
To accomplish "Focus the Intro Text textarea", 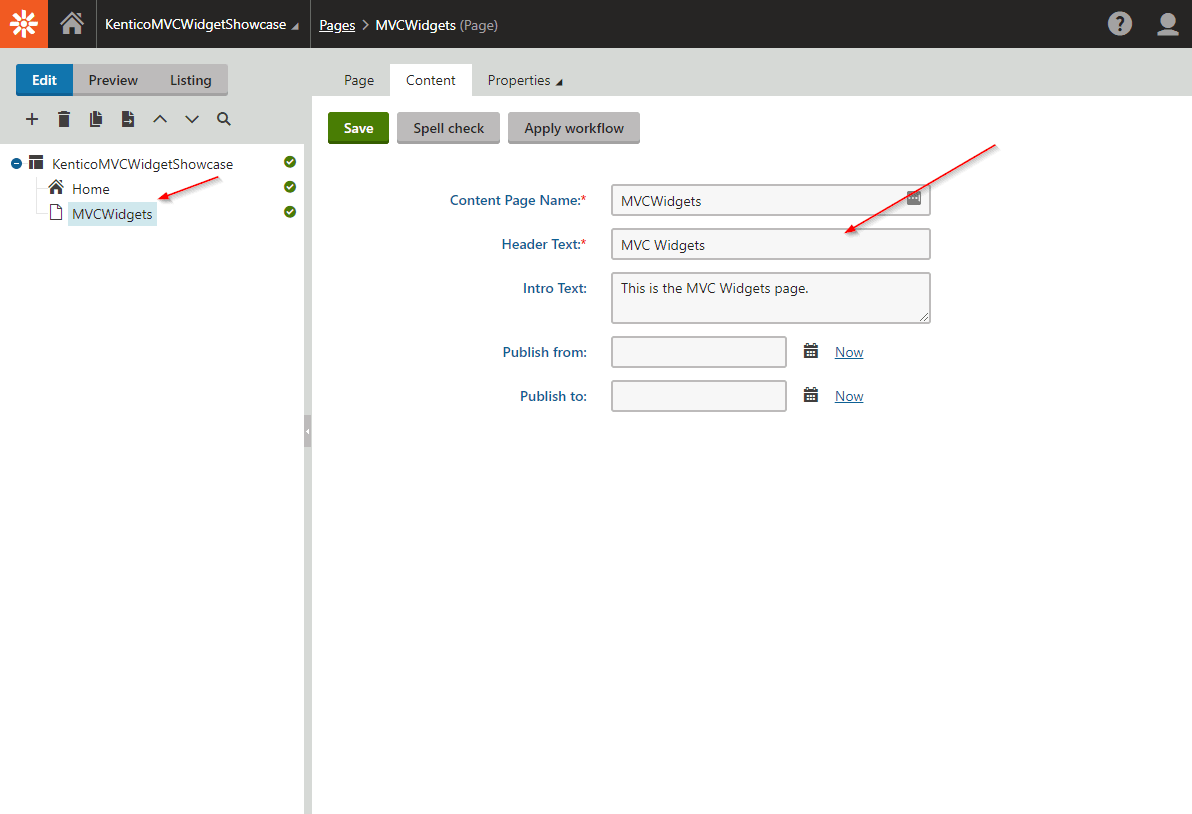I will coord(771,298).
